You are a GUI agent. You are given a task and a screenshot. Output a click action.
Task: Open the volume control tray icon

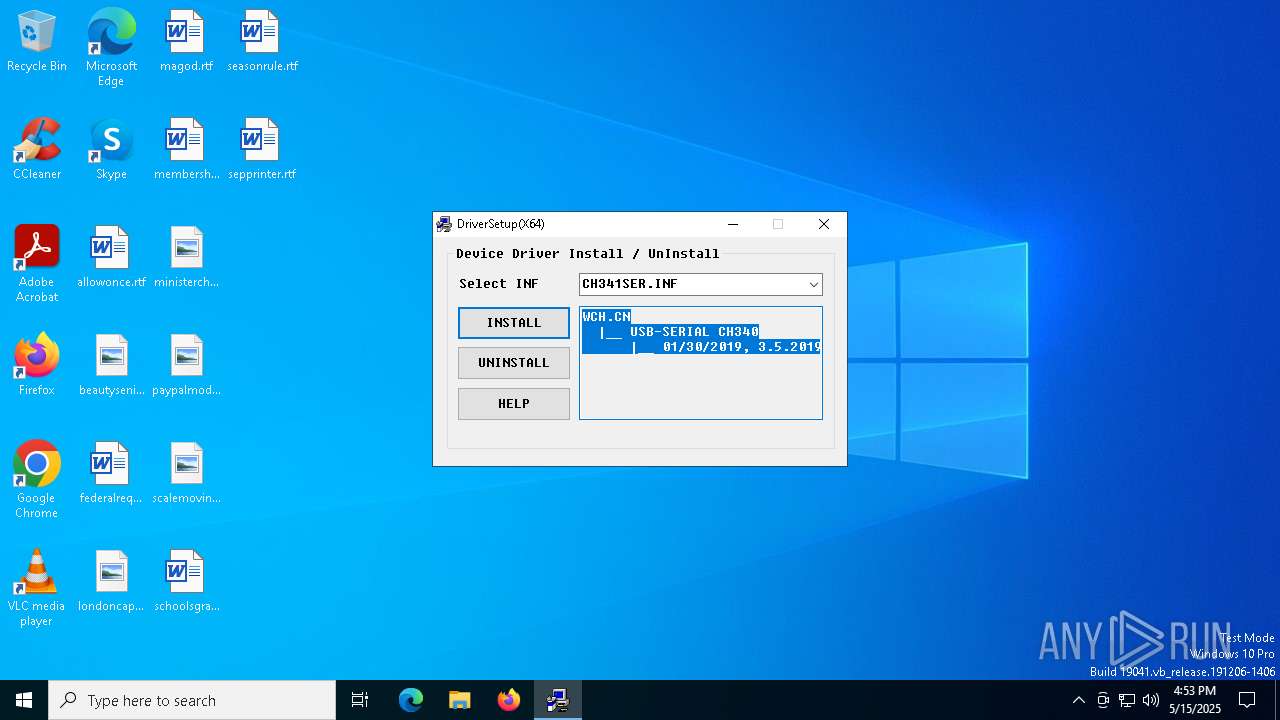click(x=1151, y=700)
